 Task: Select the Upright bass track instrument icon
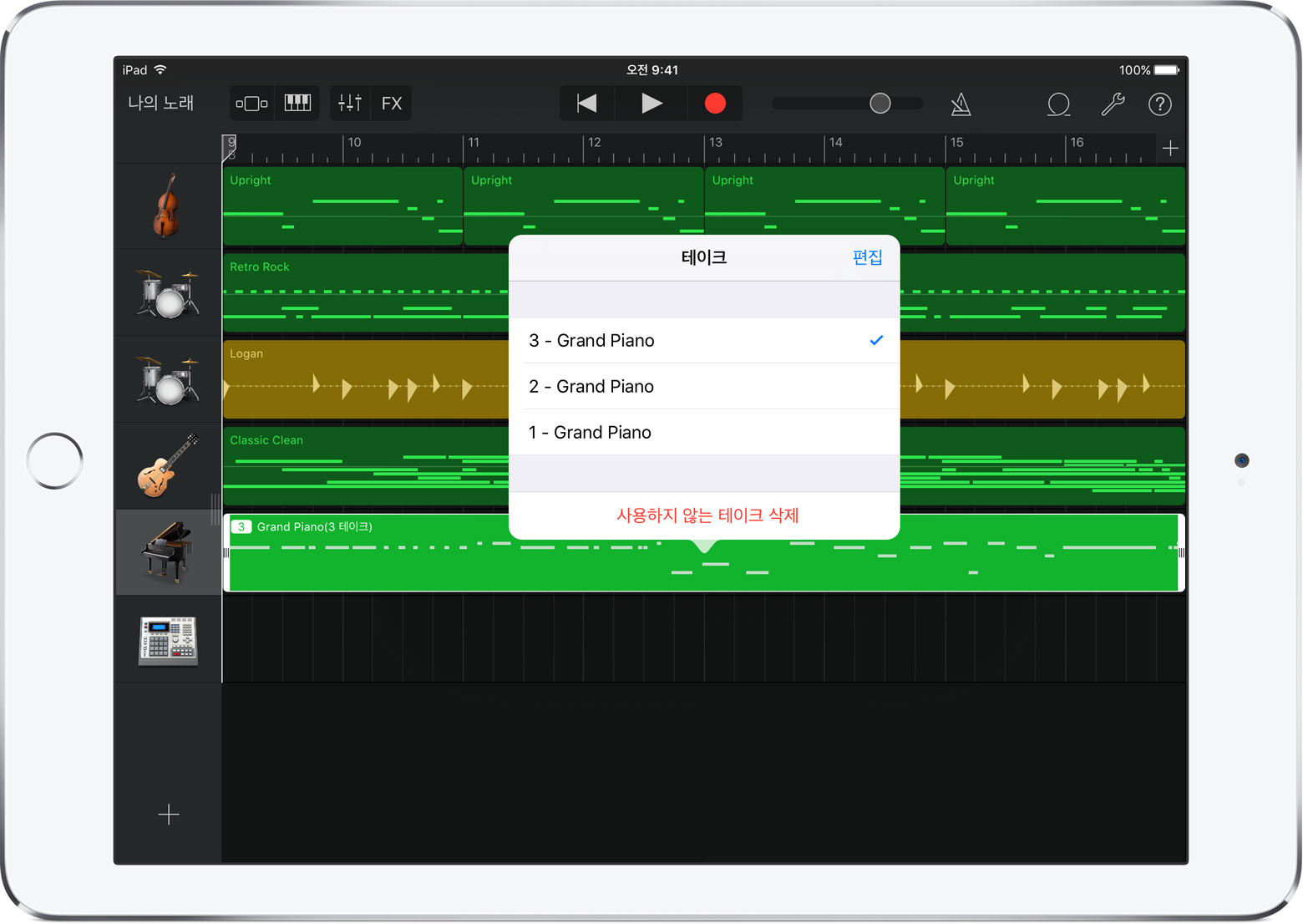pyautogui.click(x=170, y=205)
